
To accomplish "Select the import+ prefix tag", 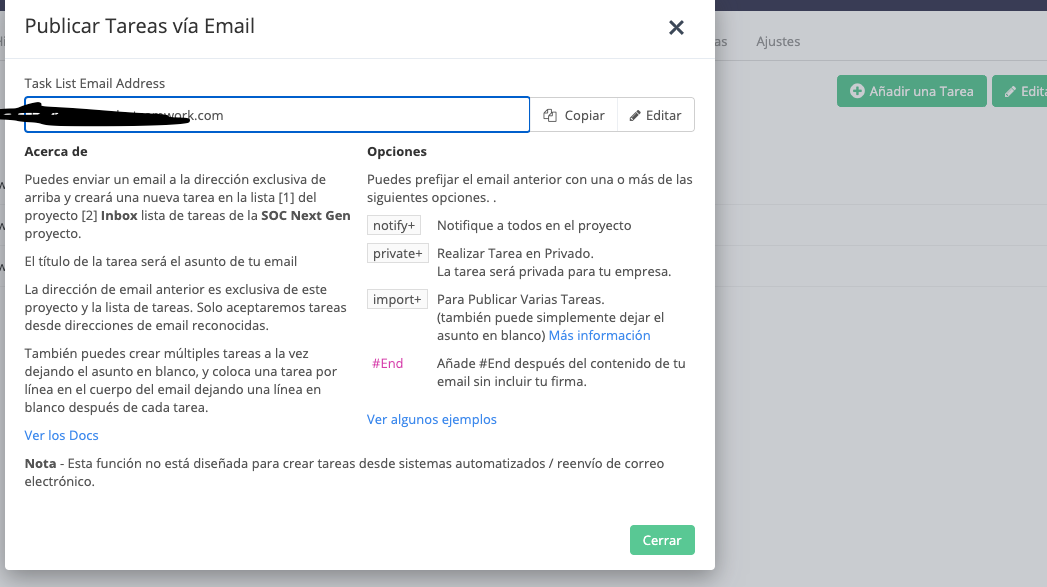I will (x=397, y=299).
